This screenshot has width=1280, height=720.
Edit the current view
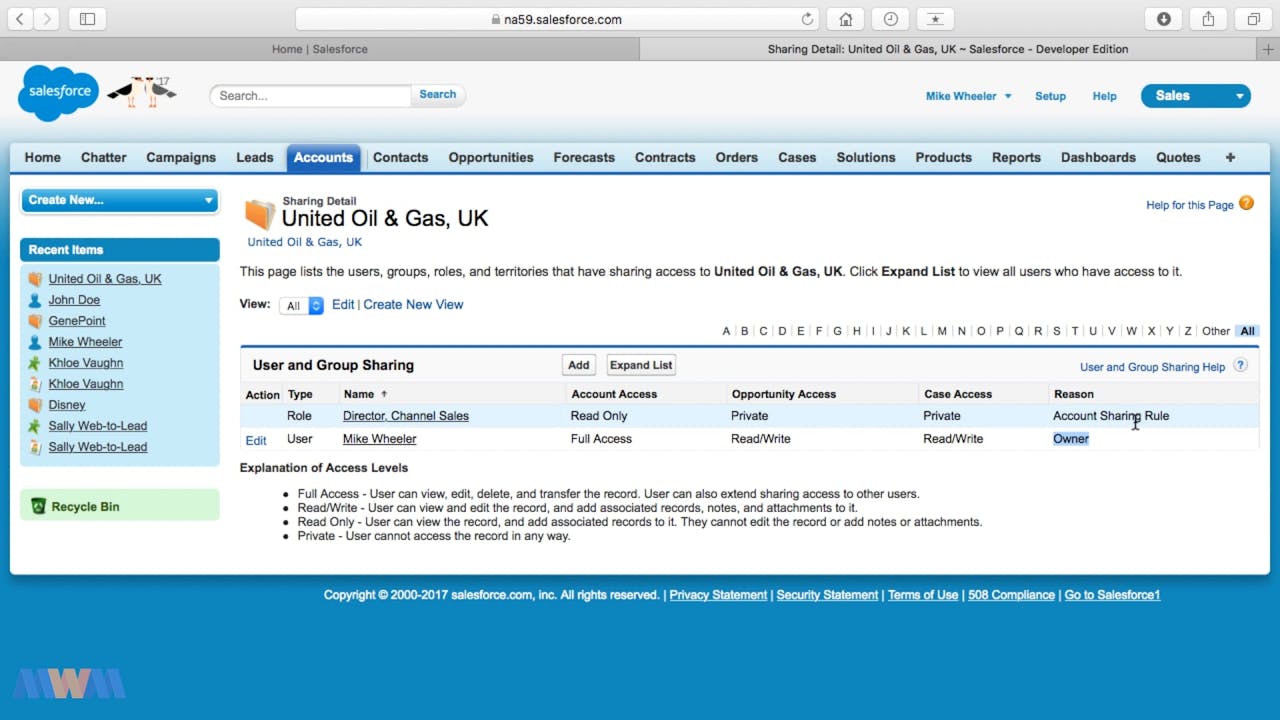(343, 305)
